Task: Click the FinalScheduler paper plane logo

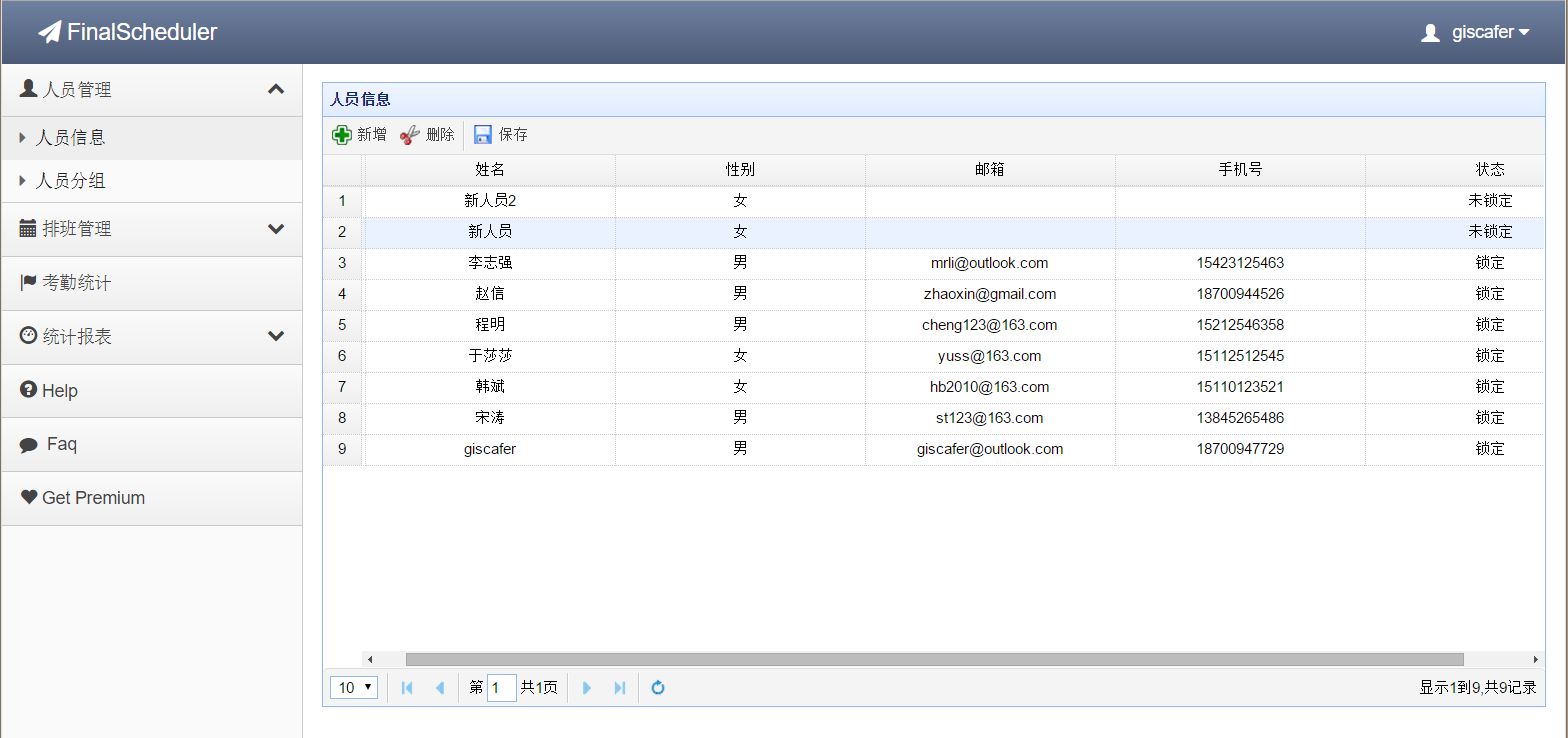Action: click(50, 32)
